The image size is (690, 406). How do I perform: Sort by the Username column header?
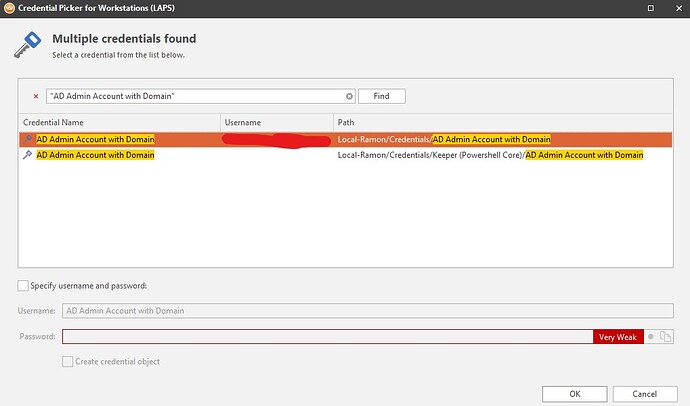(x=275, y=122)
